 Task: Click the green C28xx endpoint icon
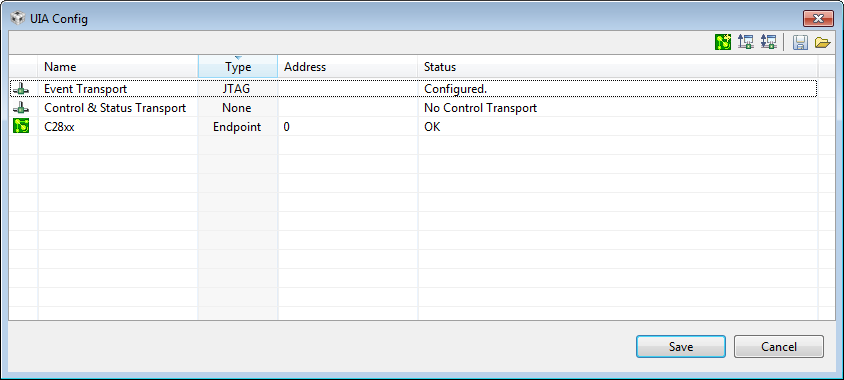click(20, 127)
